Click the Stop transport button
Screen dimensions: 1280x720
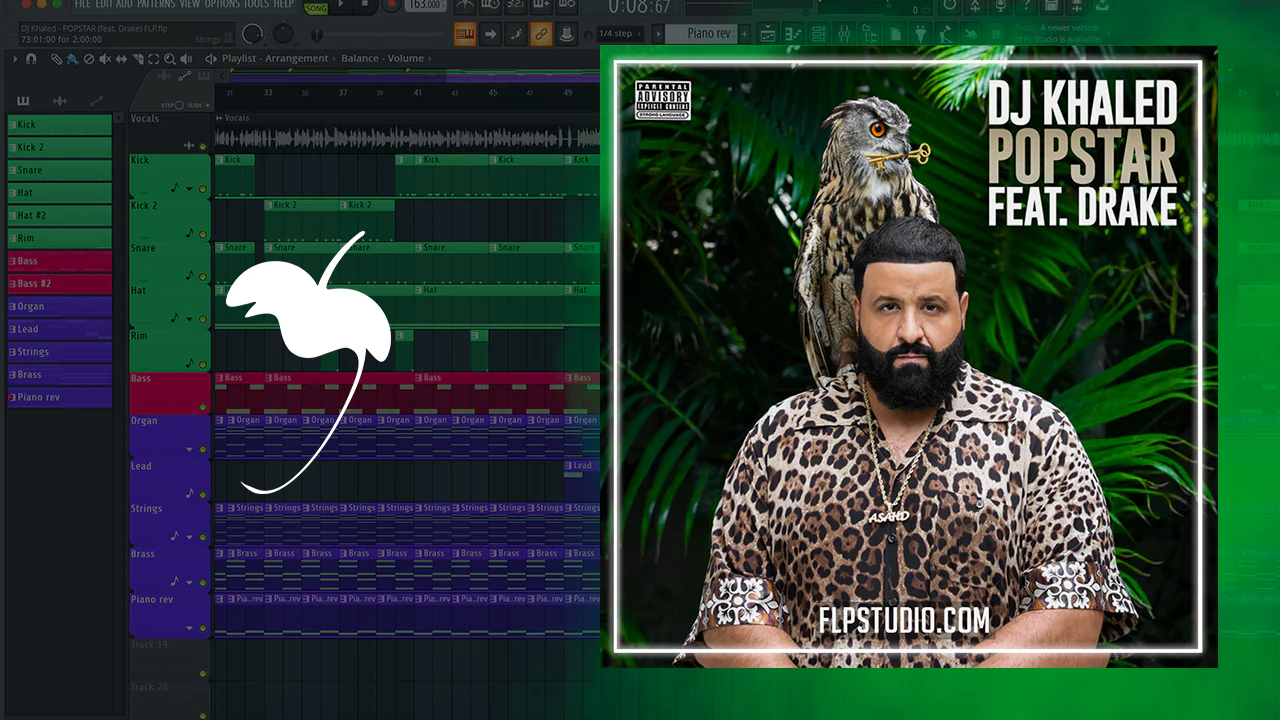point(364,5)
